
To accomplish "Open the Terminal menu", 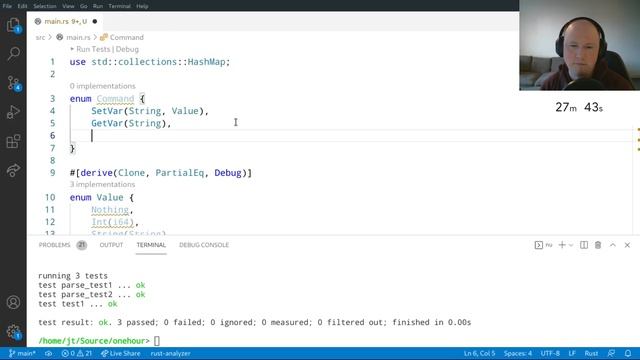I will (x=119, y=6).
